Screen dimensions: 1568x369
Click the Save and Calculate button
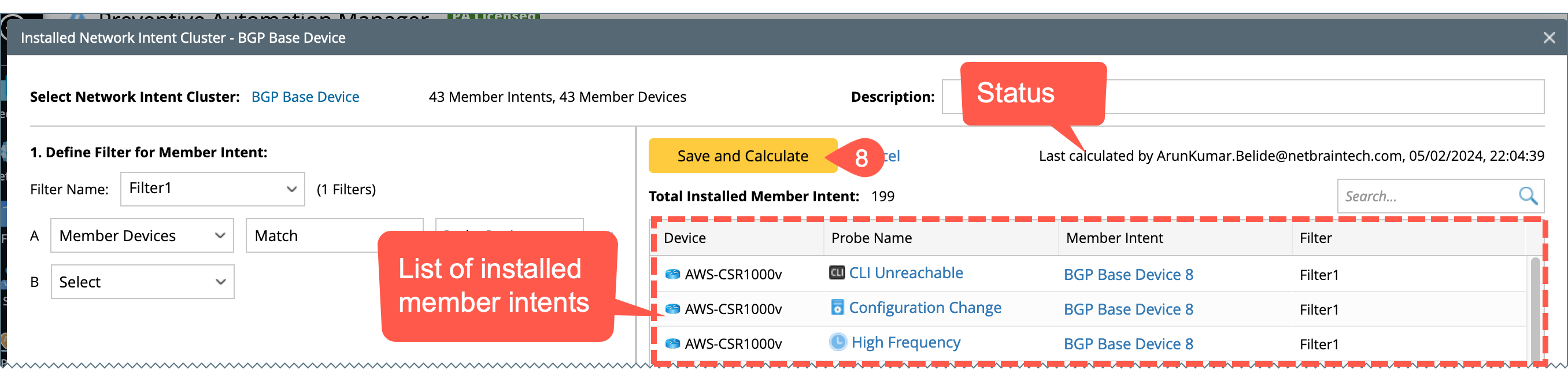[x=742, y=157]
